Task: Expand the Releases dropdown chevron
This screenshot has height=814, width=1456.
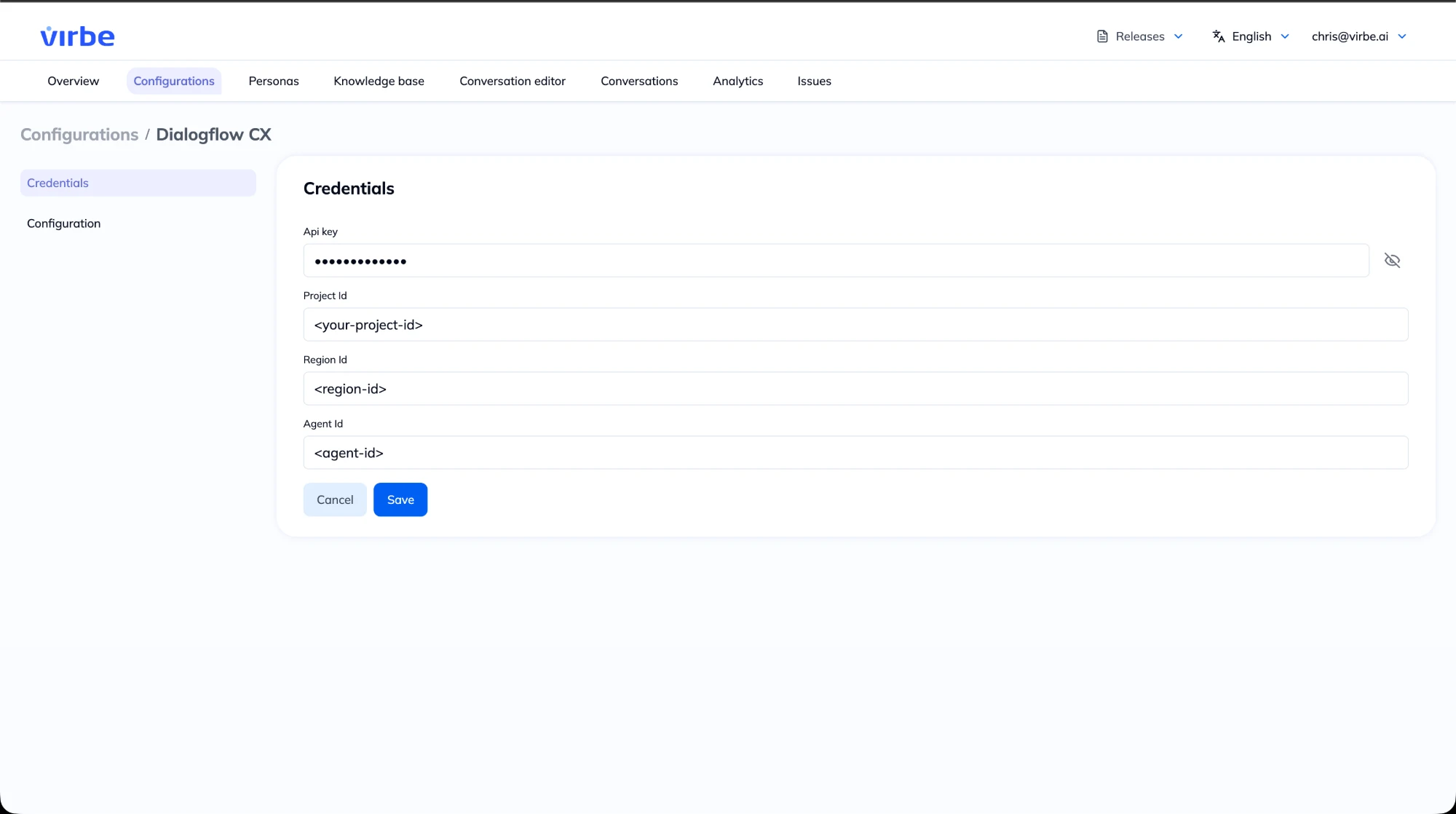Action: tap(1179, 36)
